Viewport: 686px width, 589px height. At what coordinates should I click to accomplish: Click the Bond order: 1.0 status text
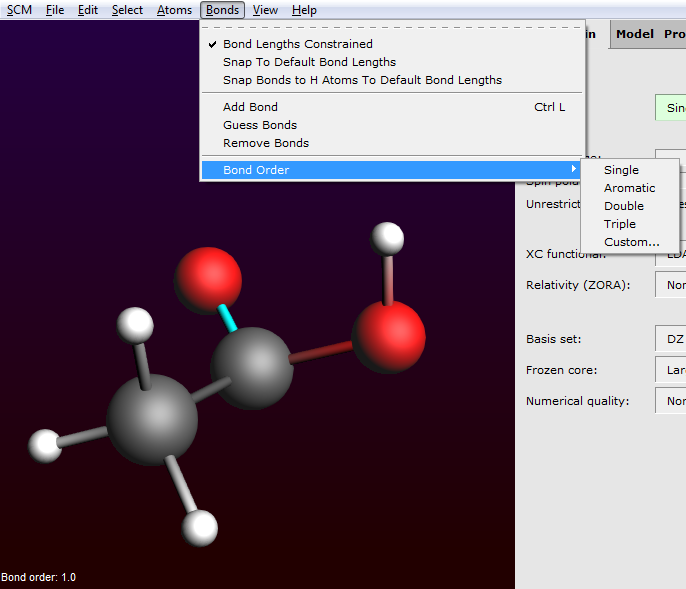coord(38,577)
